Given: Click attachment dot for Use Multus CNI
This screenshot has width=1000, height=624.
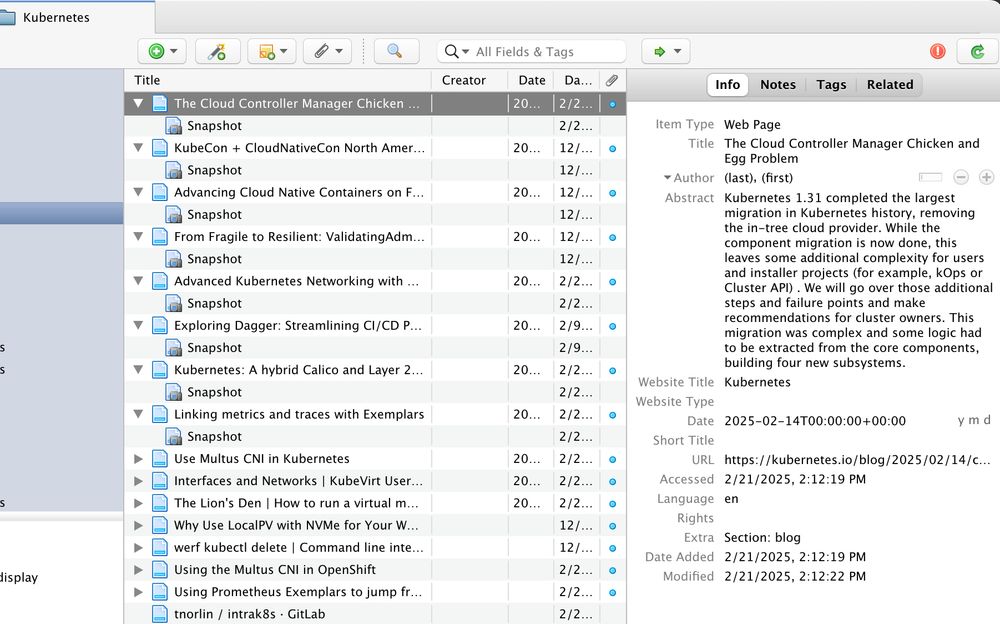Looking at the screenshot, I should [612, 459].
